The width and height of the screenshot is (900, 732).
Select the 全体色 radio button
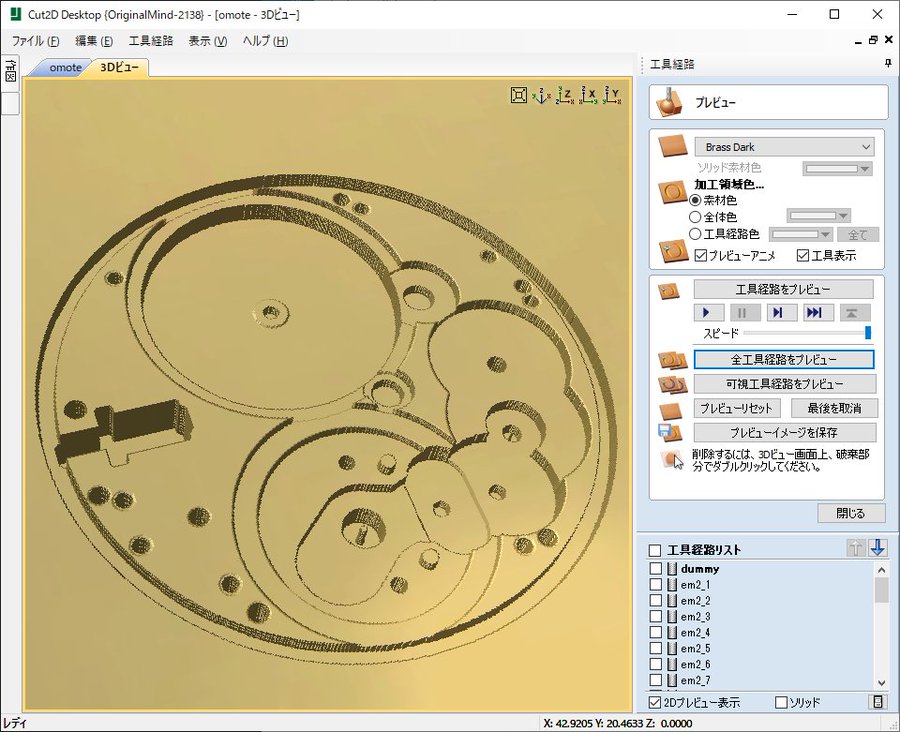(x=696, y=216)
